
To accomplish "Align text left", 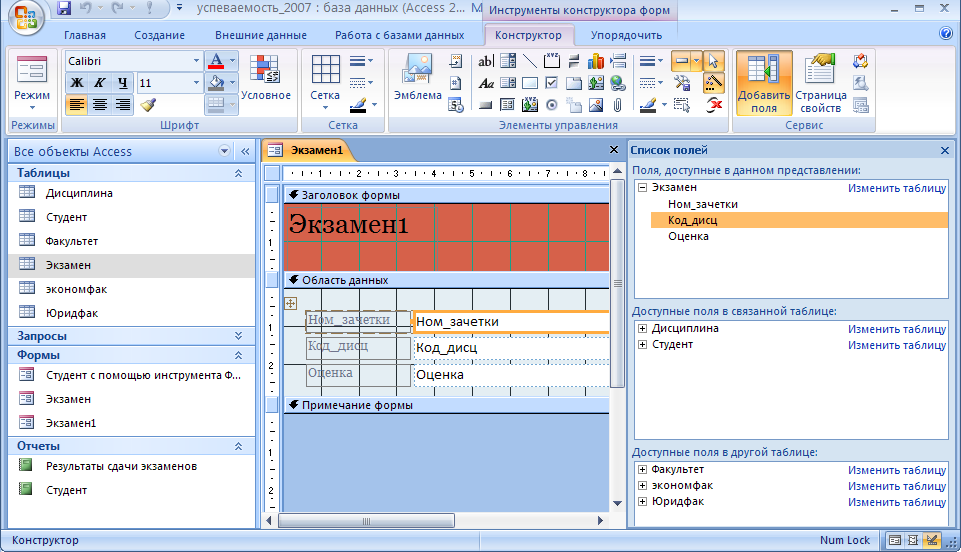I will coord(77,105).
